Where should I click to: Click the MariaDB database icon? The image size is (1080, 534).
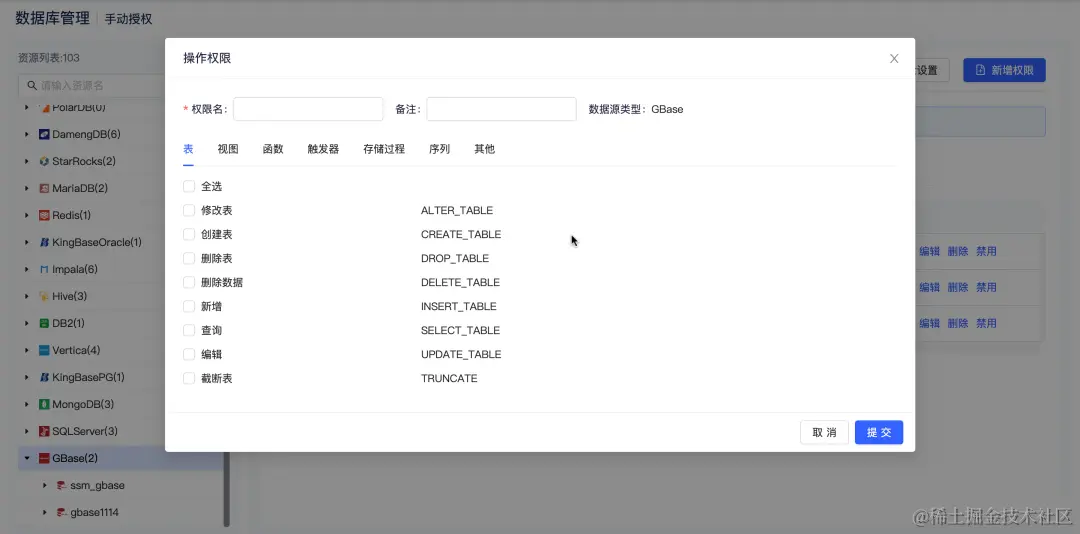[x=44, y=188]
